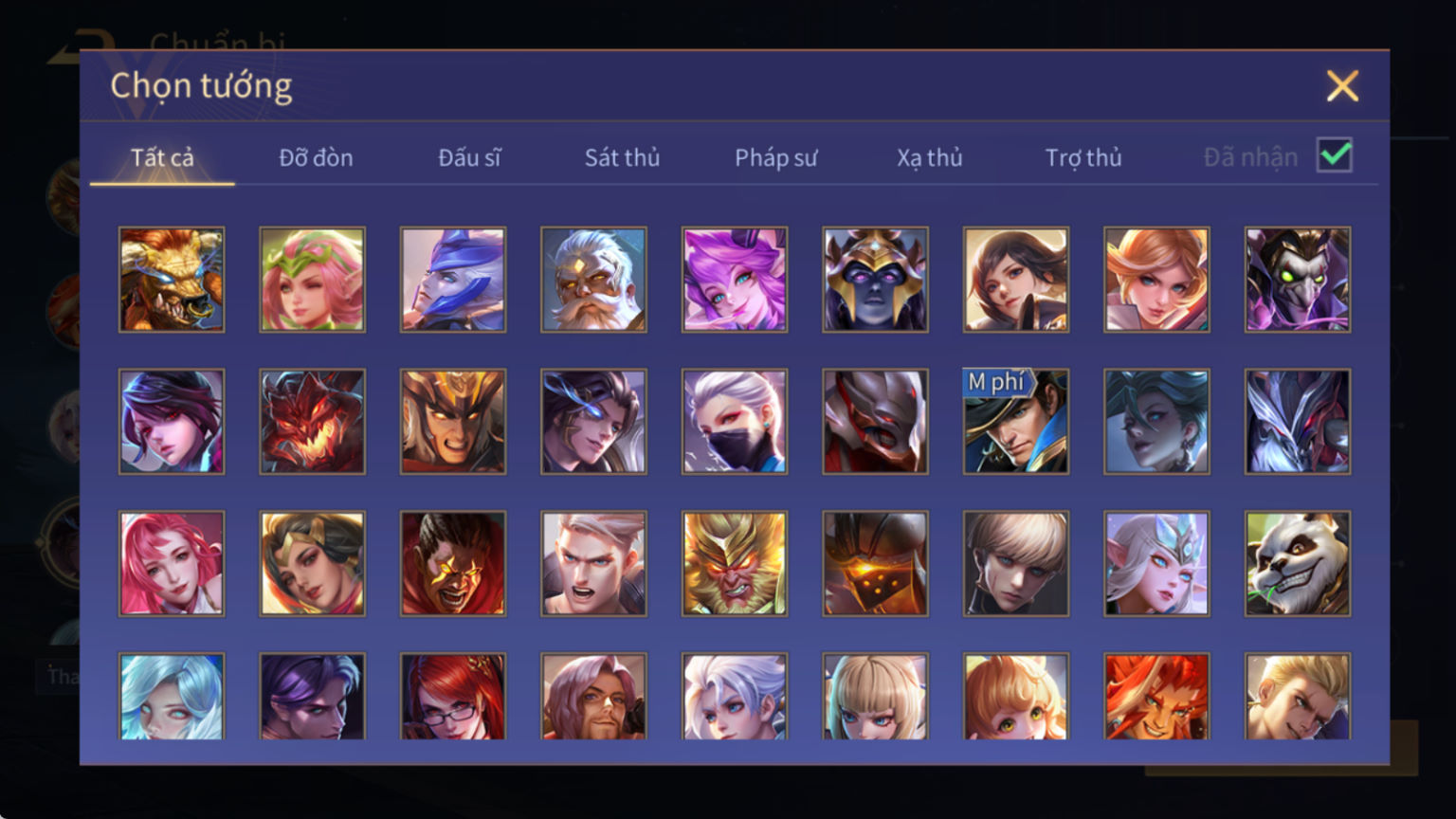
Task: Return to the 'Tất cả' all heroes tab
Action: coord(162,157)
